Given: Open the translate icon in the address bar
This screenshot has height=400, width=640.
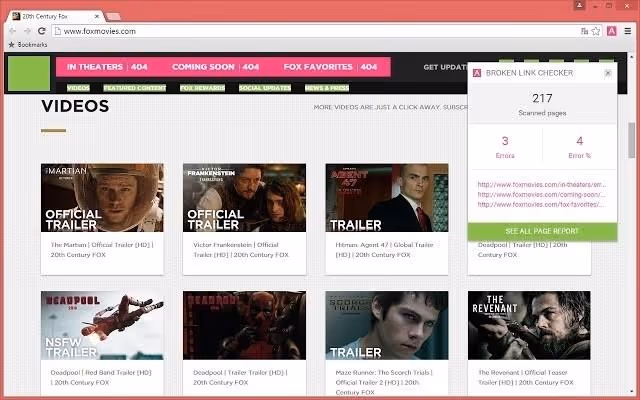Looking at the screenshot, I should 584,31.
